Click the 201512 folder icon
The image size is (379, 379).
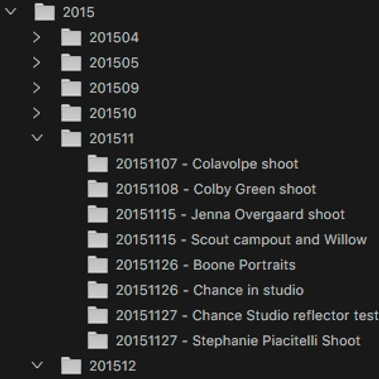click(x=71, y=366)
